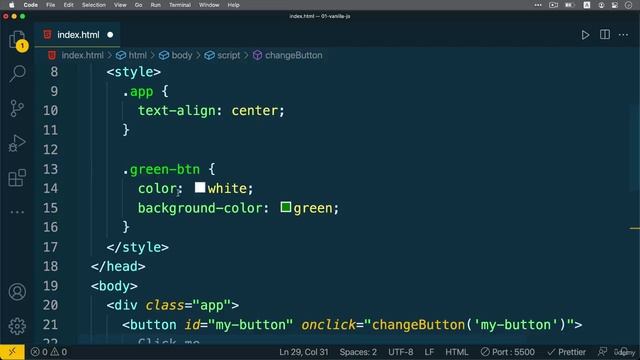This screenshot has width=640, height=360.
Task: Click the green color swatch on line 15
Action: (x=286, y=207)
